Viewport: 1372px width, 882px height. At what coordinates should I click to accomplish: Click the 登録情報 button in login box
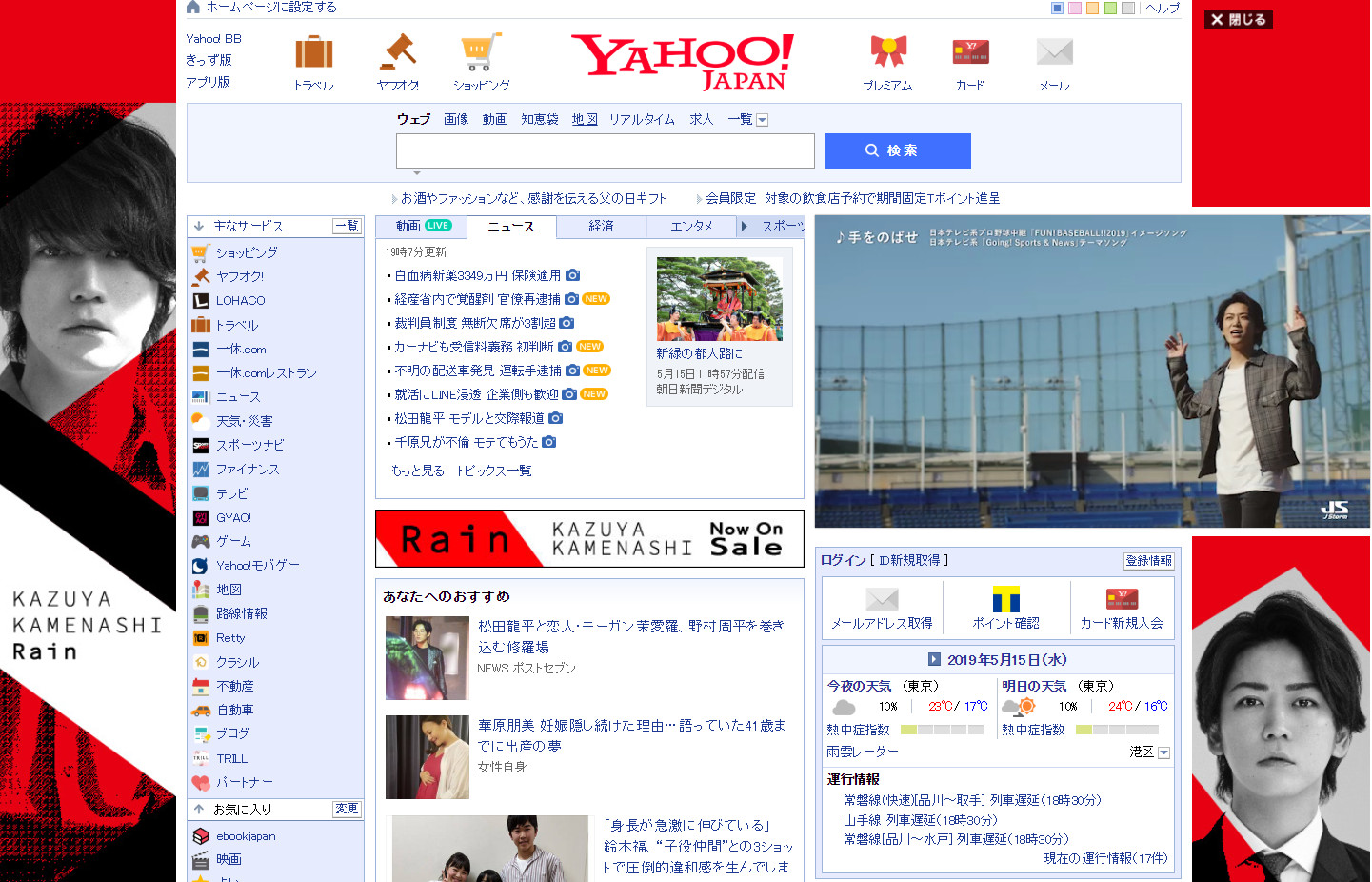[1149, 561]
